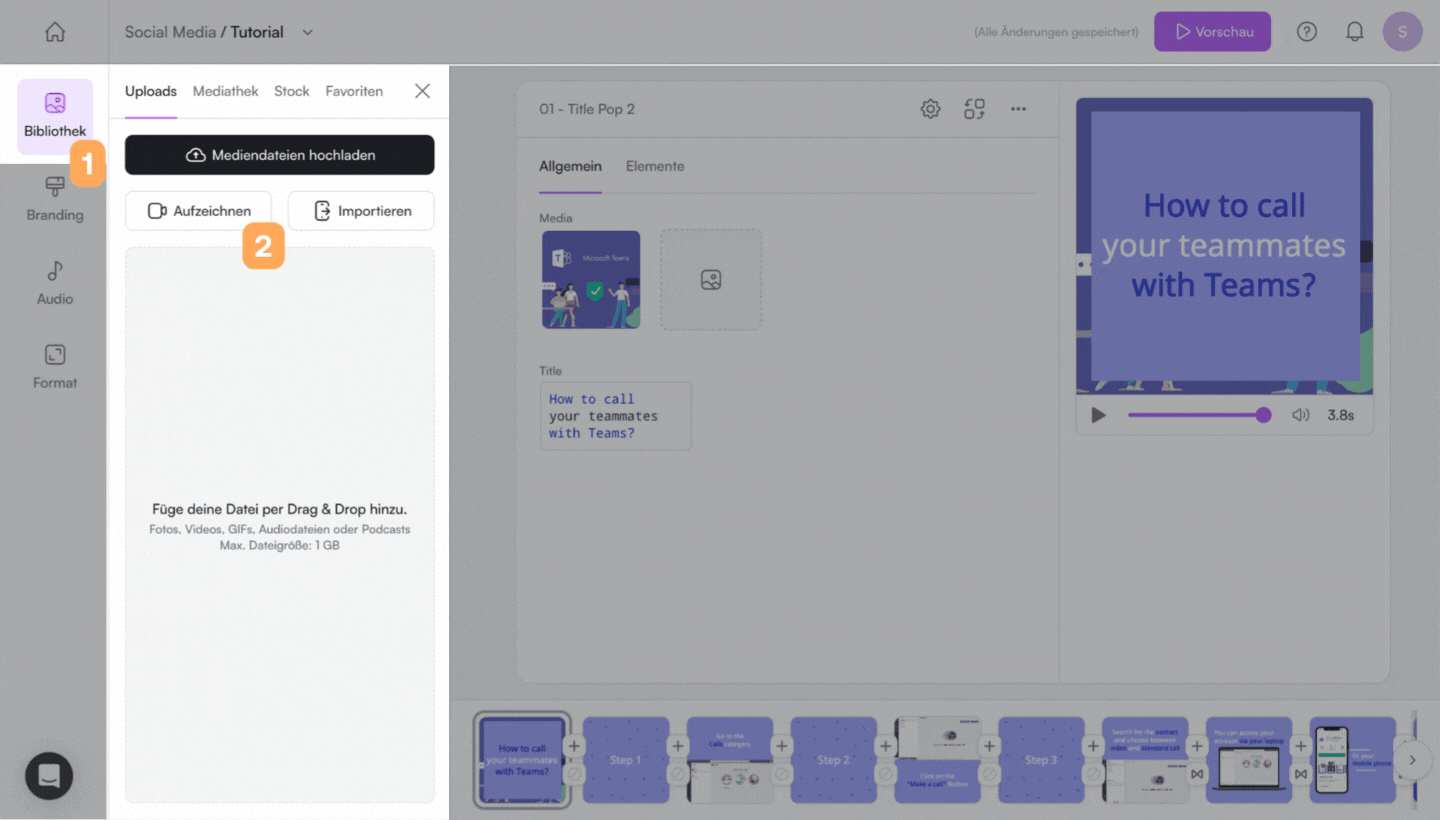
Task: Open the help question mark icon
Action: click(x=1307, y=32)
